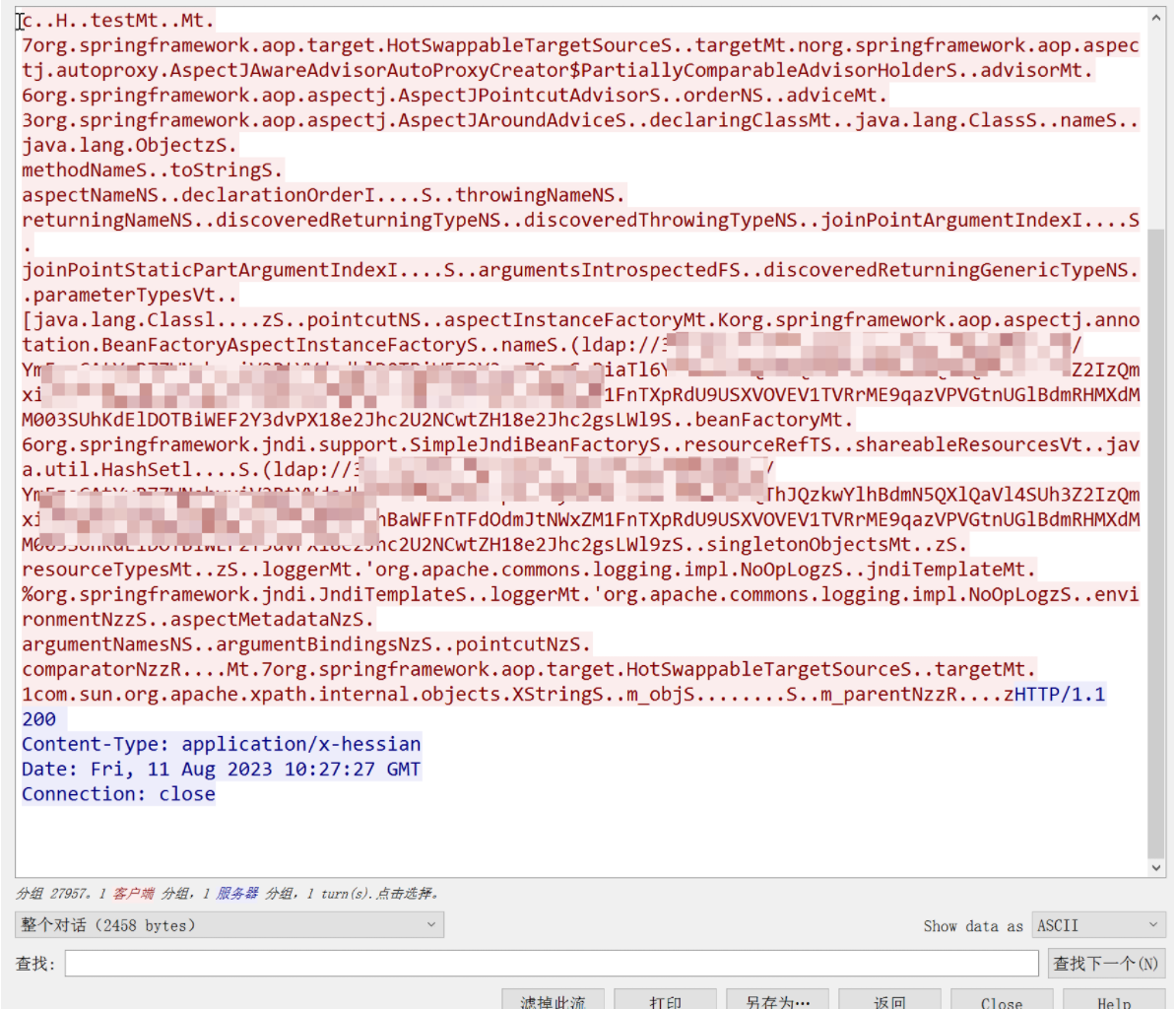Screen dimensions: 1176x1009
Task: Click the Content-Type: application/x-hessian header line
Action: pos(222,744)
